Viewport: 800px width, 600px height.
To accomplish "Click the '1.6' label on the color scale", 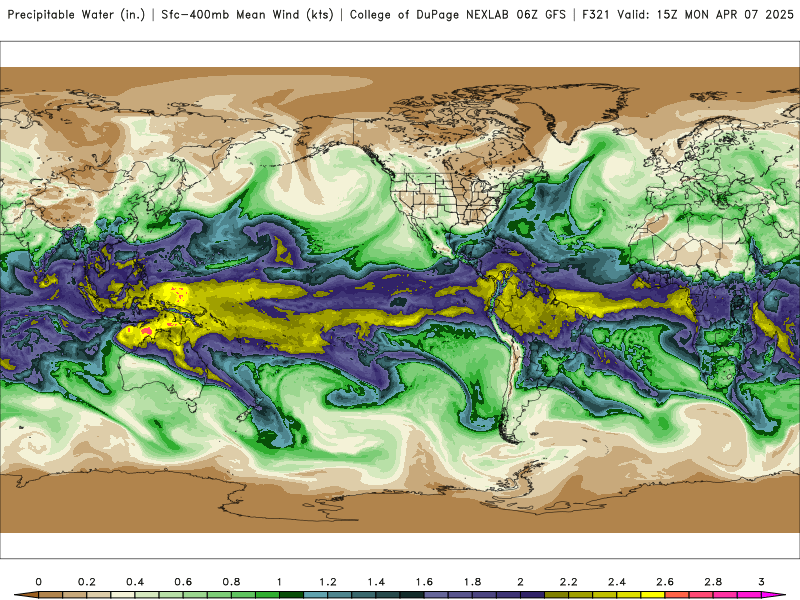I will click(x=424, y=582).
